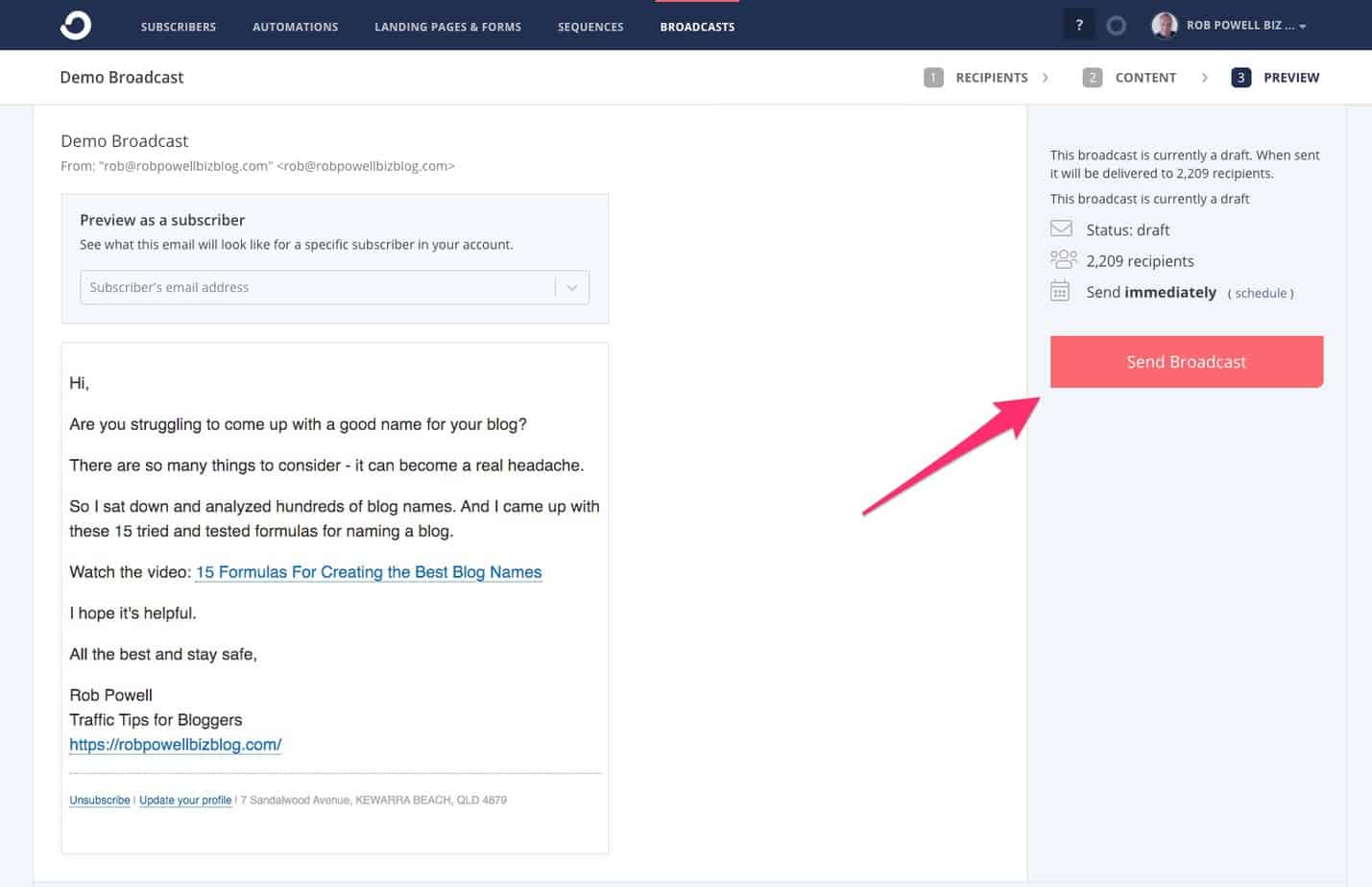
Task: Click the 'Hi,' greeting in email preview
Action: pyautogui.click(x=80, y=383)
